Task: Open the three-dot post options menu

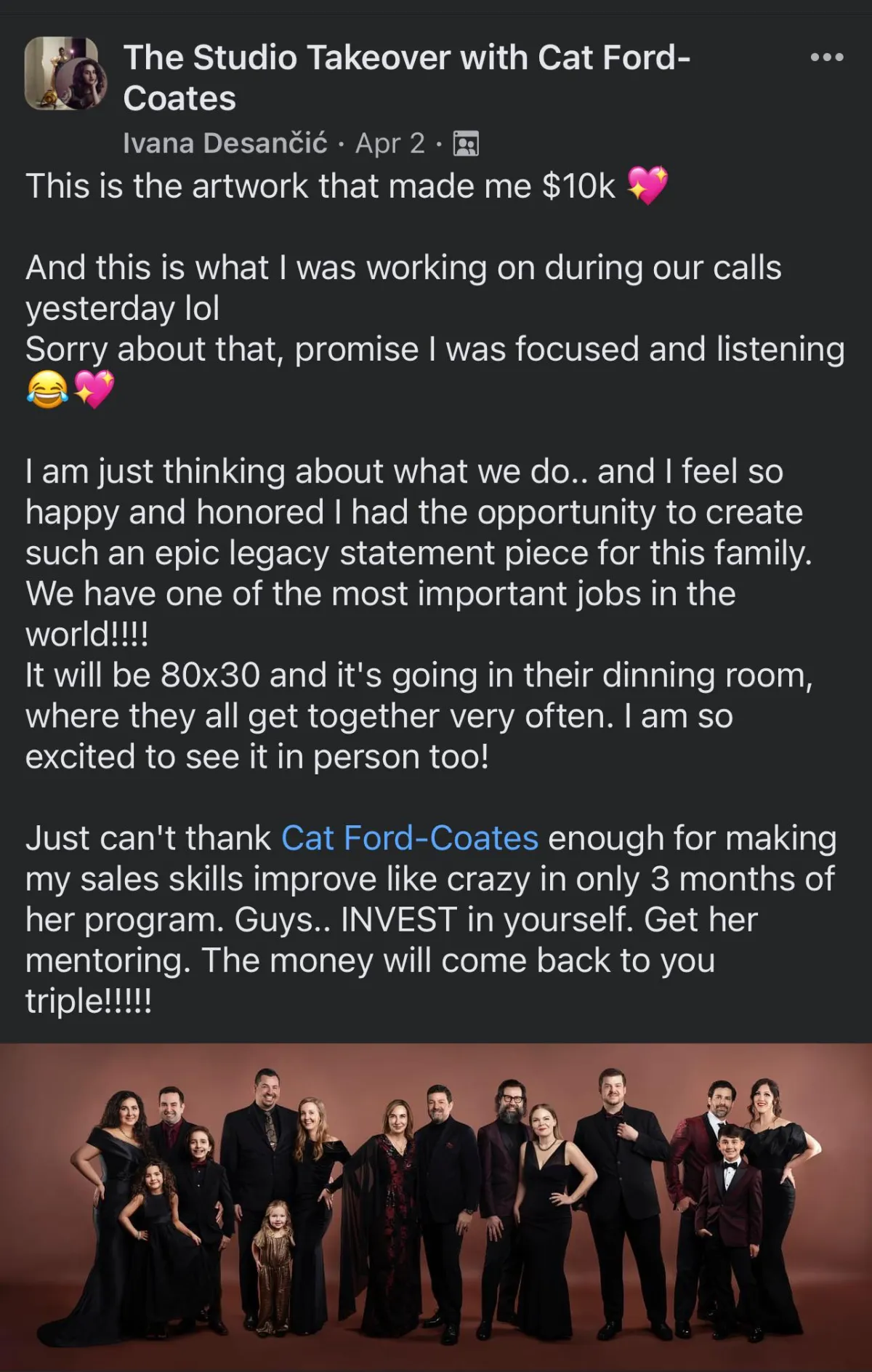Action: (x=827, y=57)
